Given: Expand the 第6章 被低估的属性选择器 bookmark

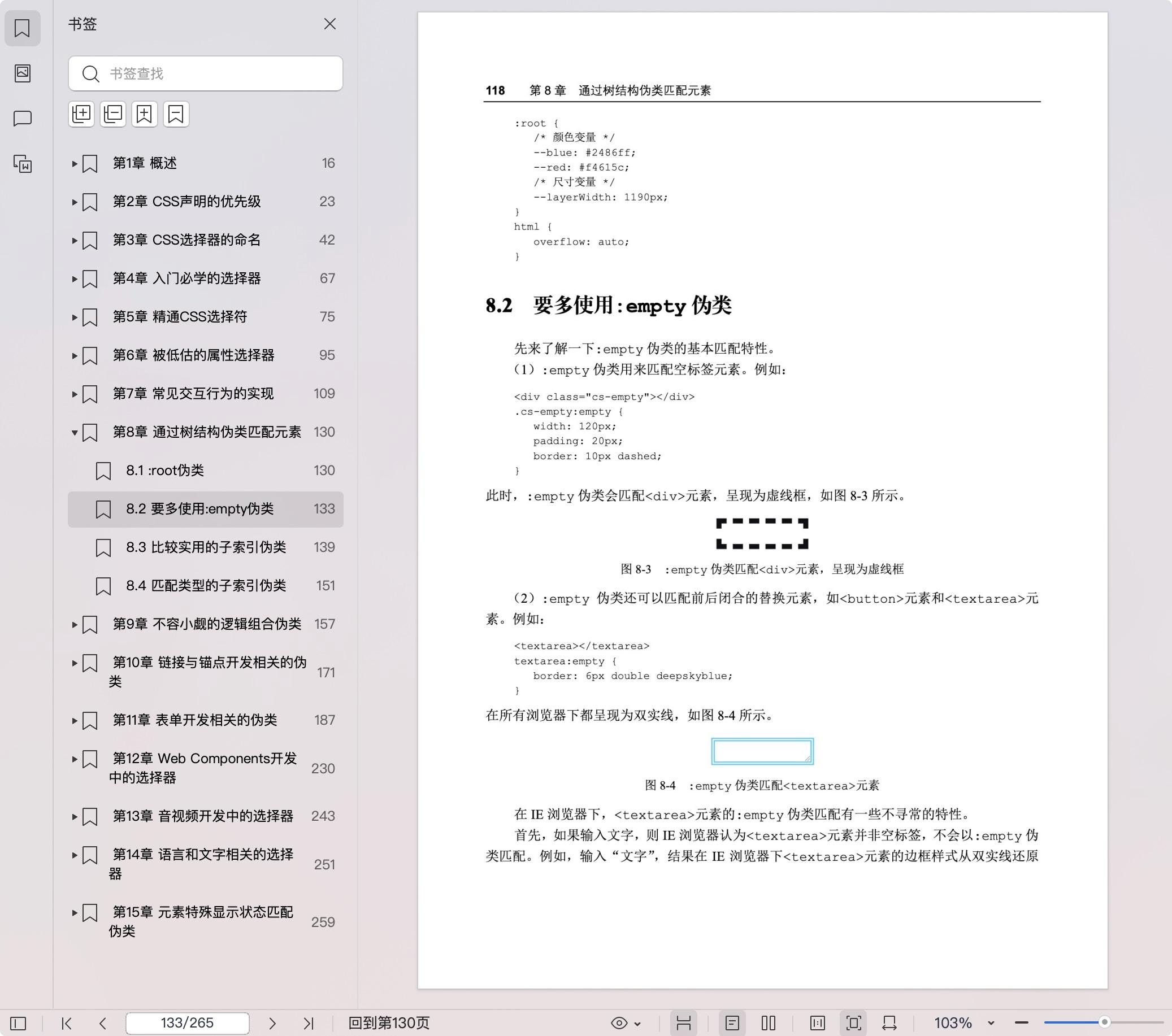Looking at the screenshot, I should click(x=75, y=355).
